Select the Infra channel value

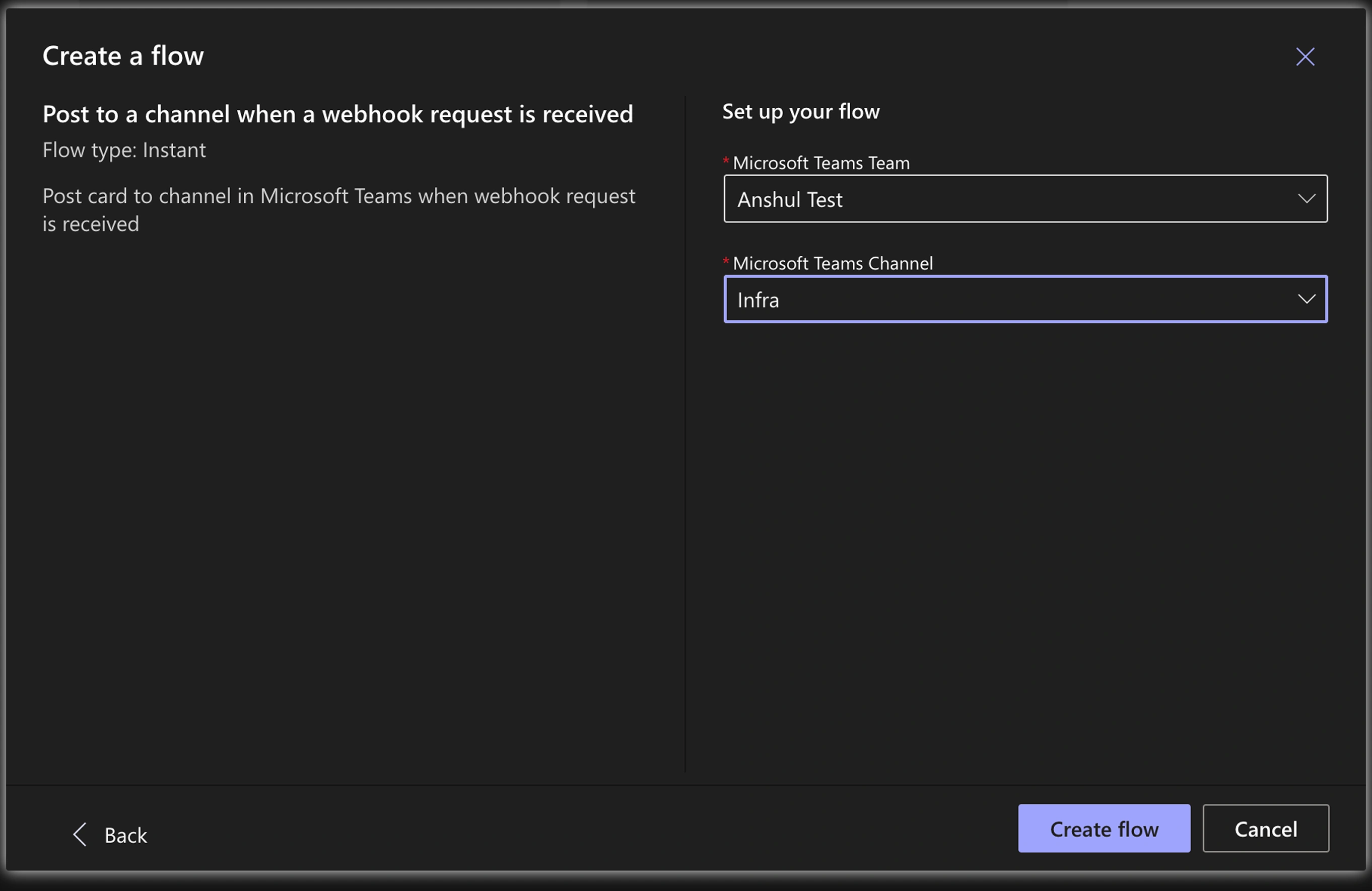[758, 300]
